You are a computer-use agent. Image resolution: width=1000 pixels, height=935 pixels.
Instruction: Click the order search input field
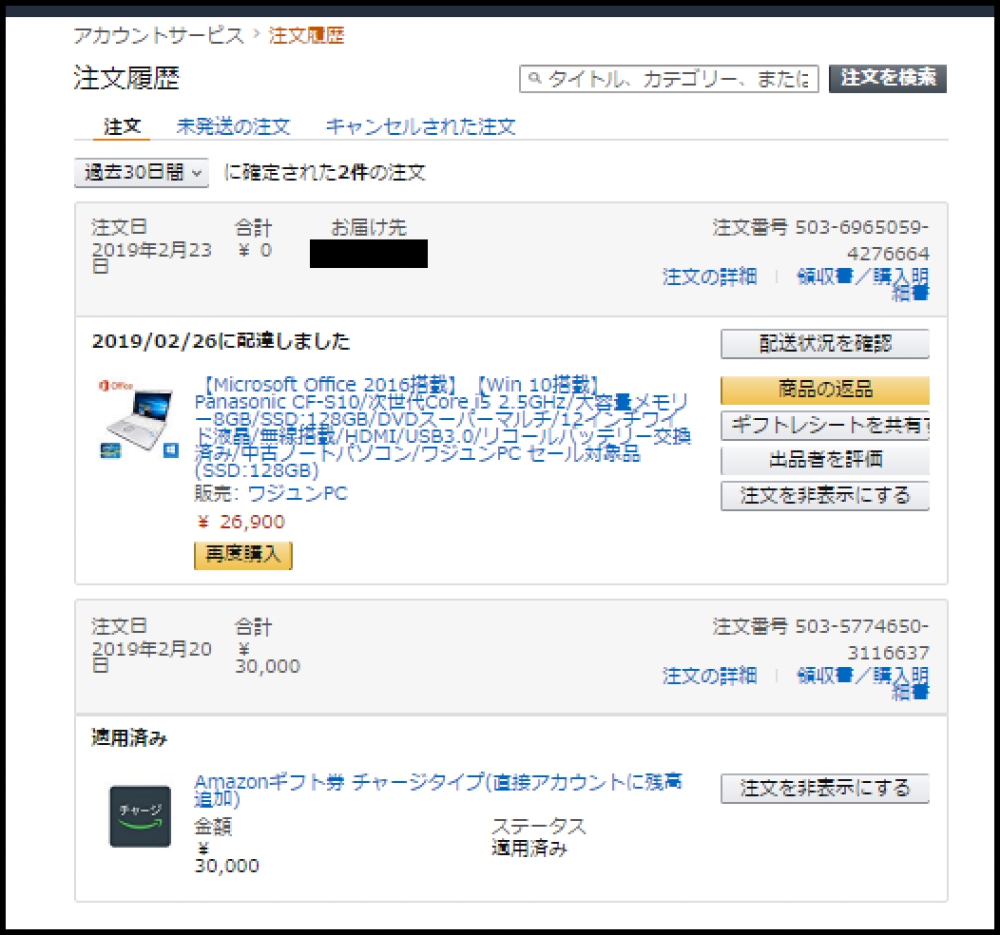point(669,78)
